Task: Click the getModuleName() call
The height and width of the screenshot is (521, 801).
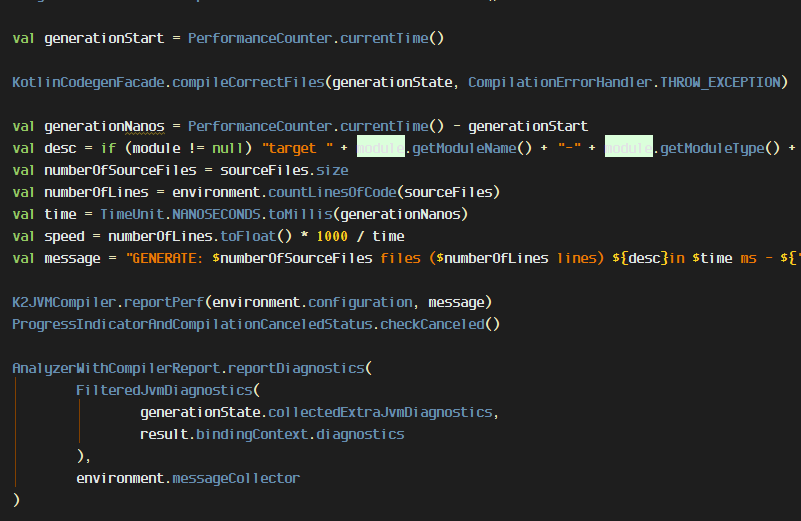Action: (472, 148)
